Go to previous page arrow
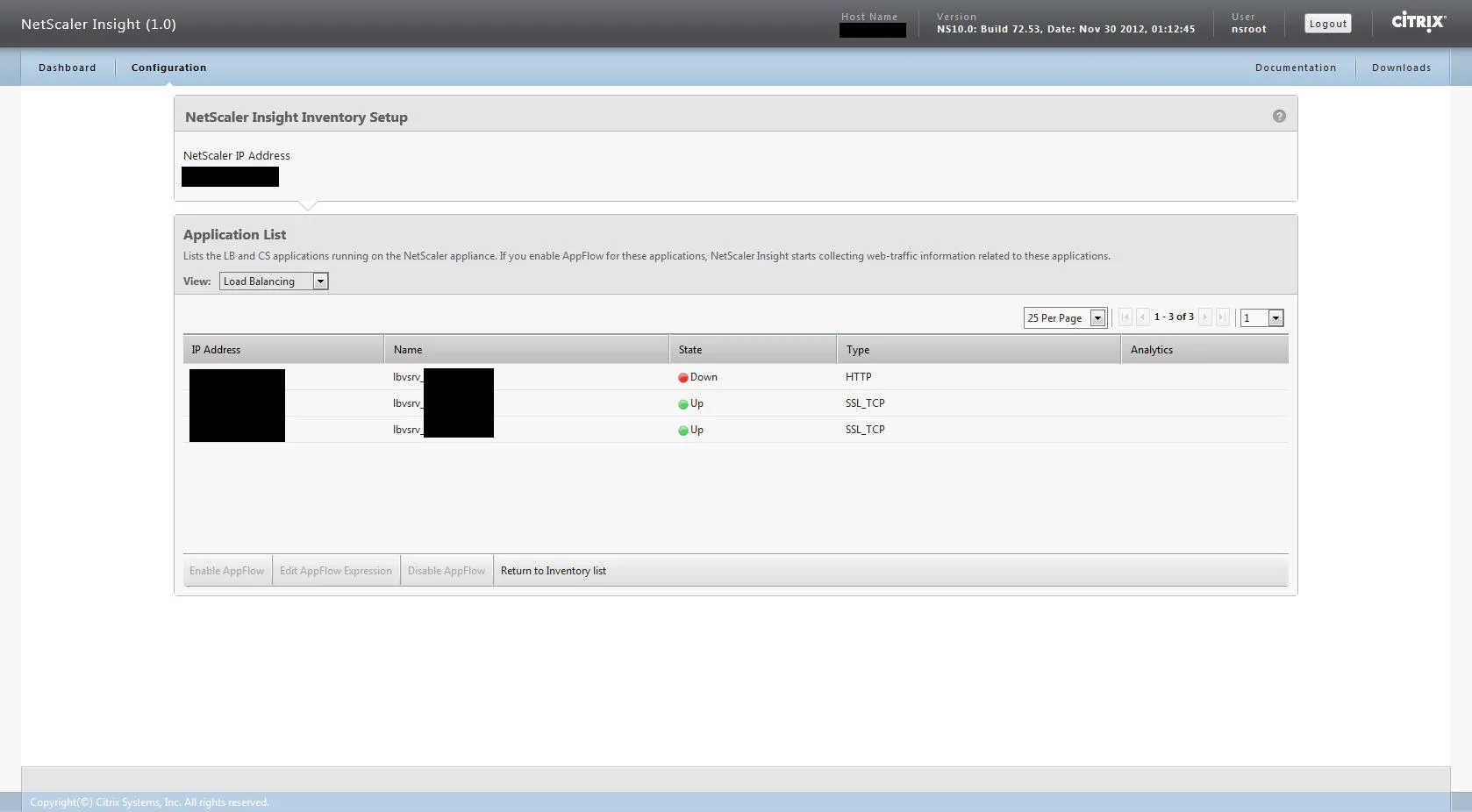The width and height of the screenshot is (1472, 812). [x=1142, y=317]
